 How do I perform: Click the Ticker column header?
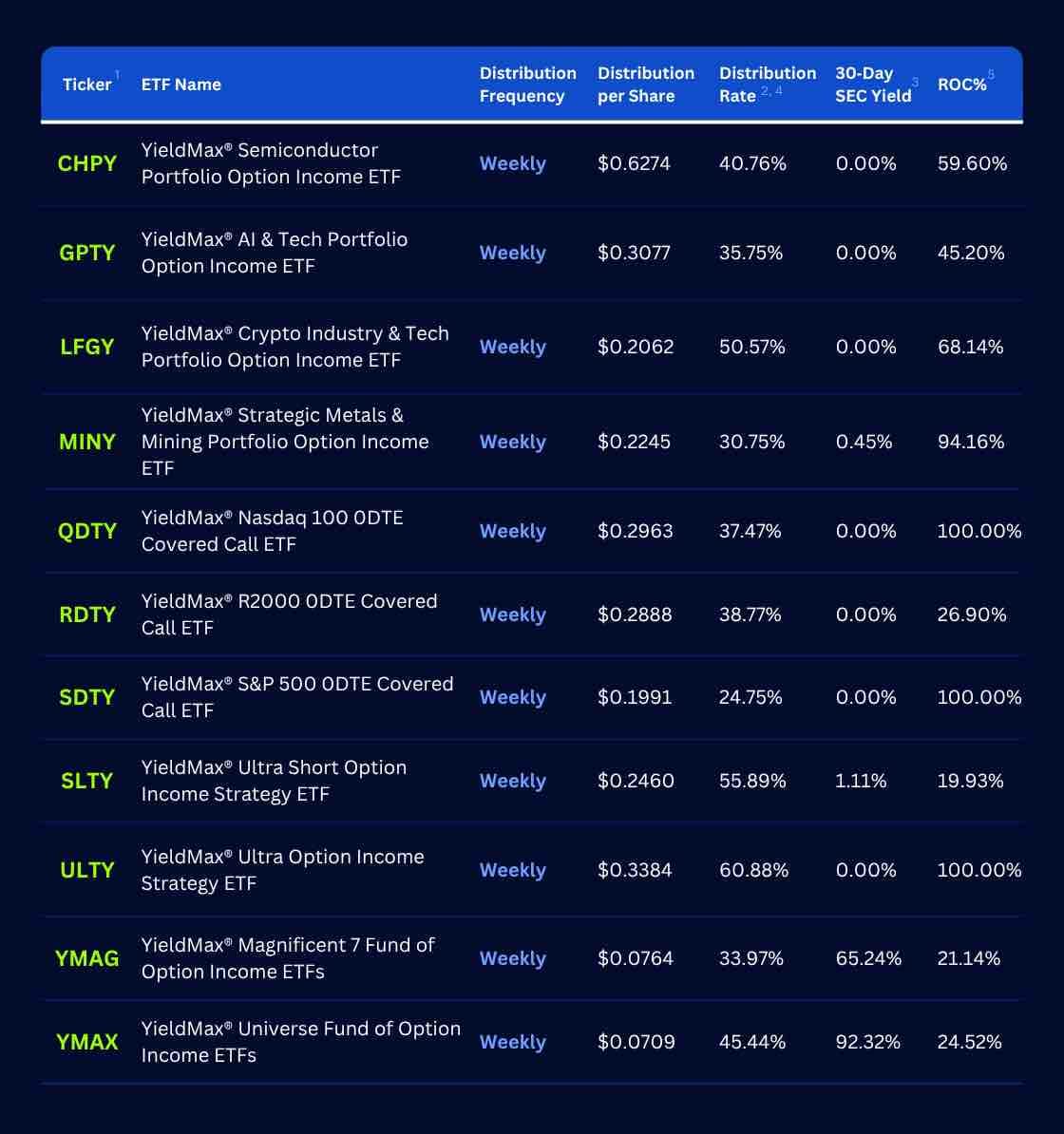click(x=86, y=85)
